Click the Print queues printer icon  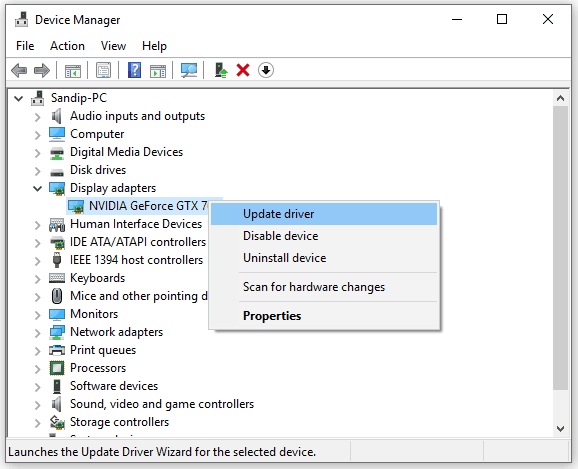[57, 350]
